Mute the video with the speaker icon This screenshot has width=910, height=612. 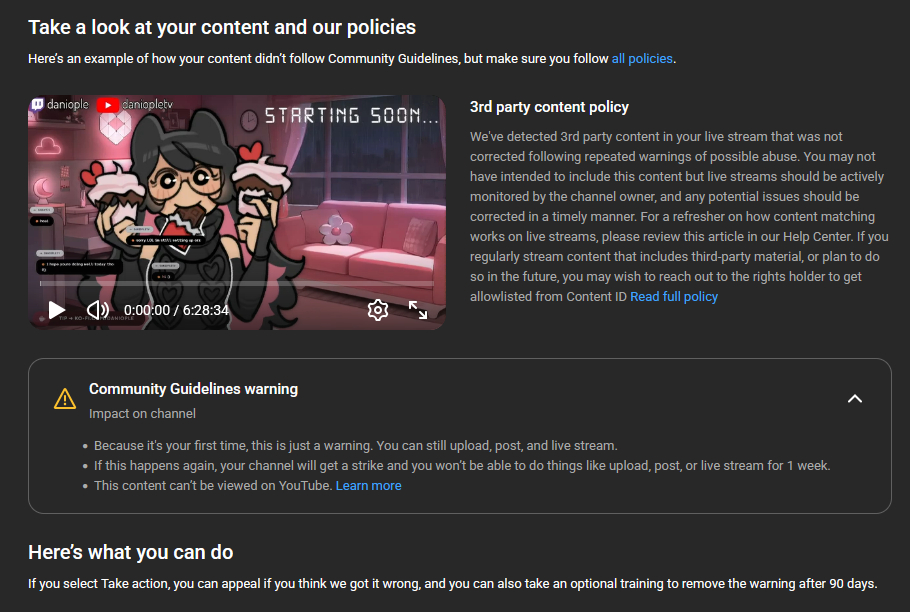click(x=98, y=310)
